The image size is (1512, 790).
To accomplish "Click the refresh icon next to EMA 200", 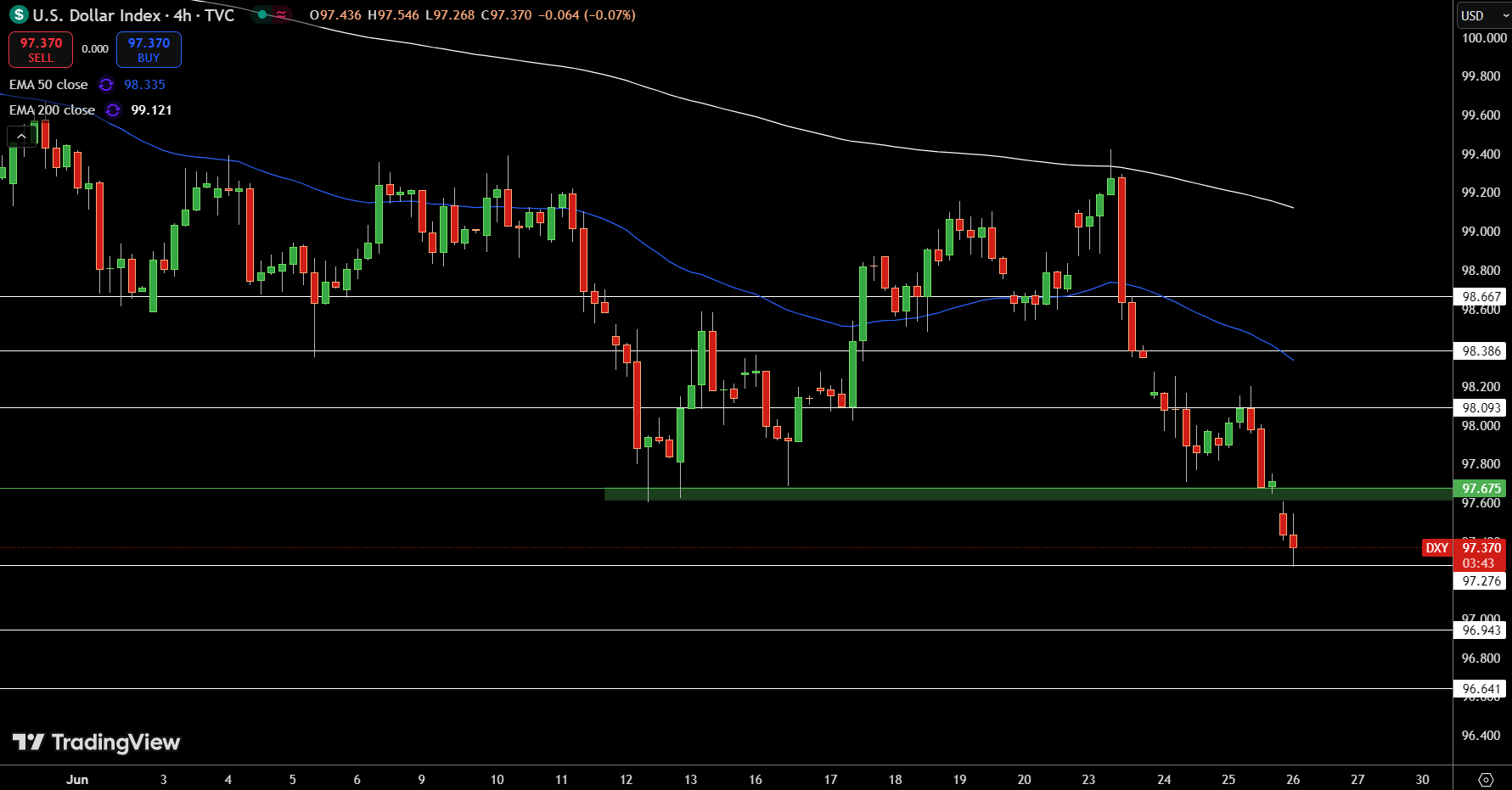I will point(113,110).
